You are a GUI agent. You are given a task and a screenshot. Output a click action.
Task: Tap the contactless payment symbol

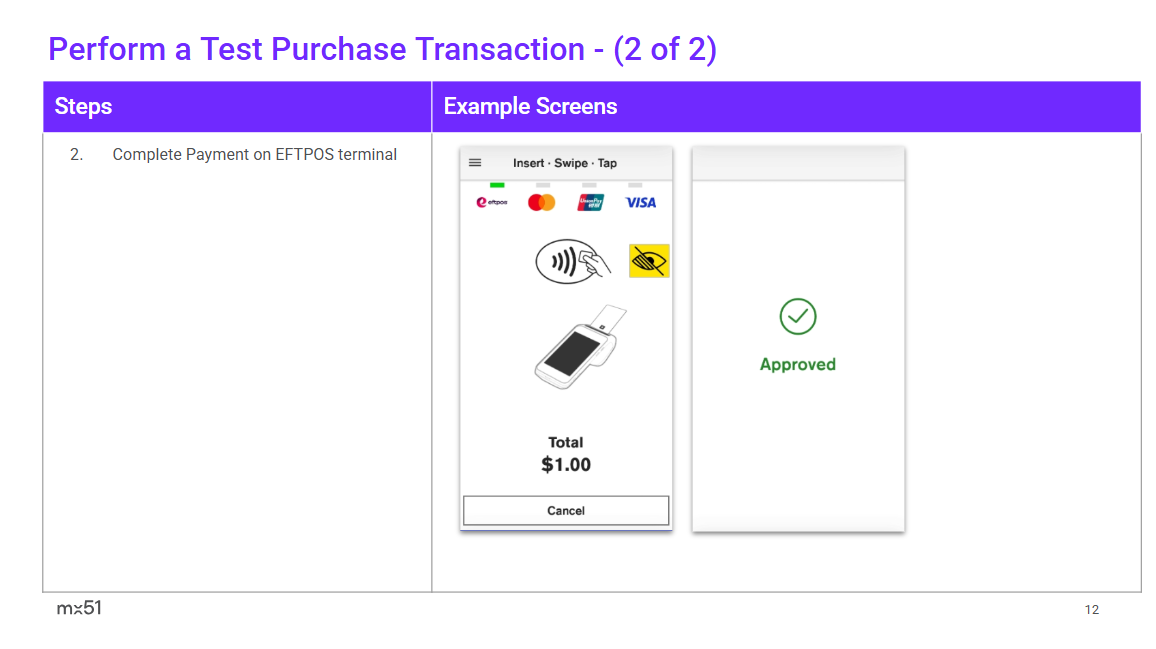click(574, 262)
